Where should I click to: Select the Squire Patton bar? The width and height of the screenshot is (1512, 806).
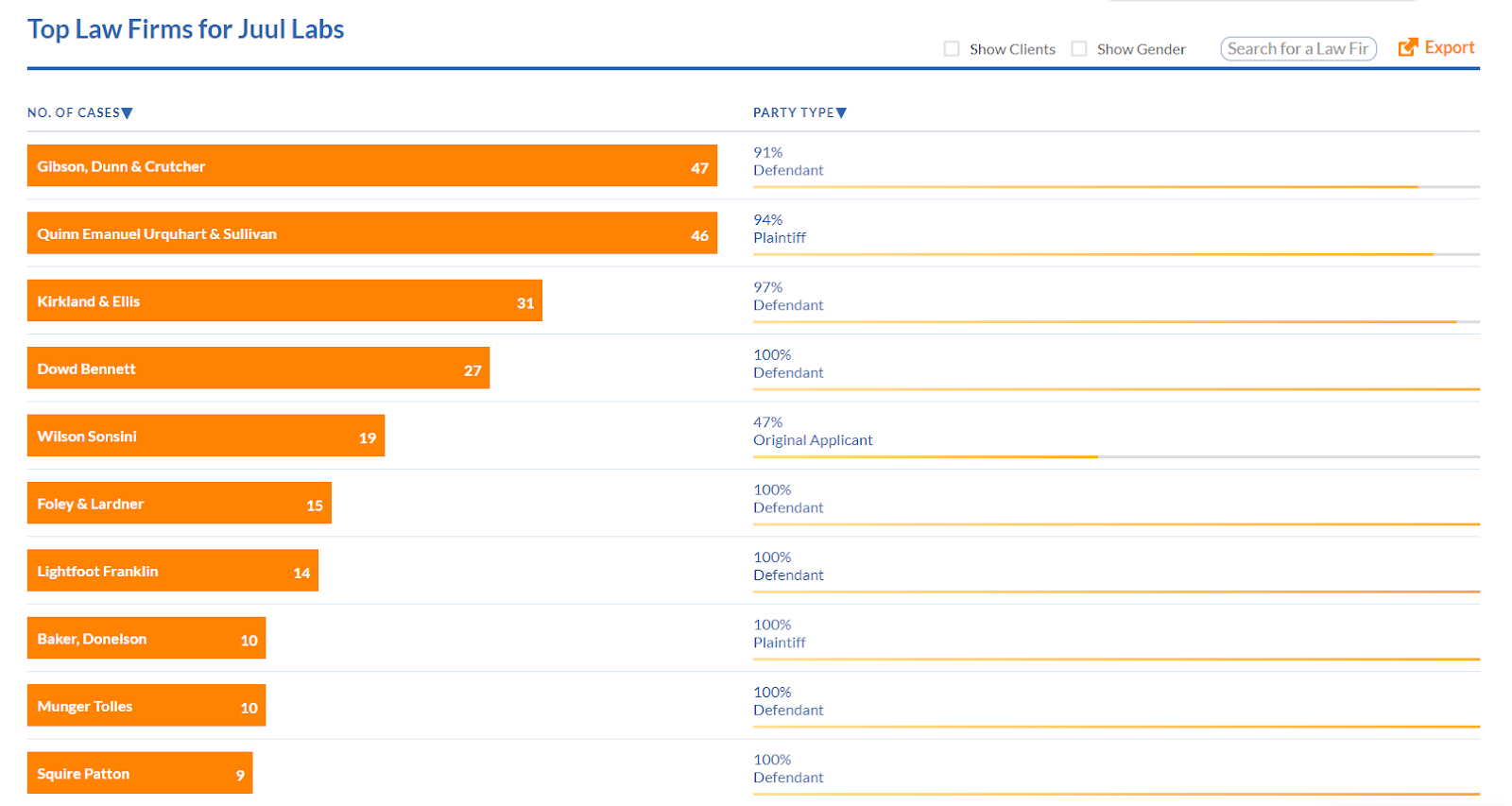(140, 773)
